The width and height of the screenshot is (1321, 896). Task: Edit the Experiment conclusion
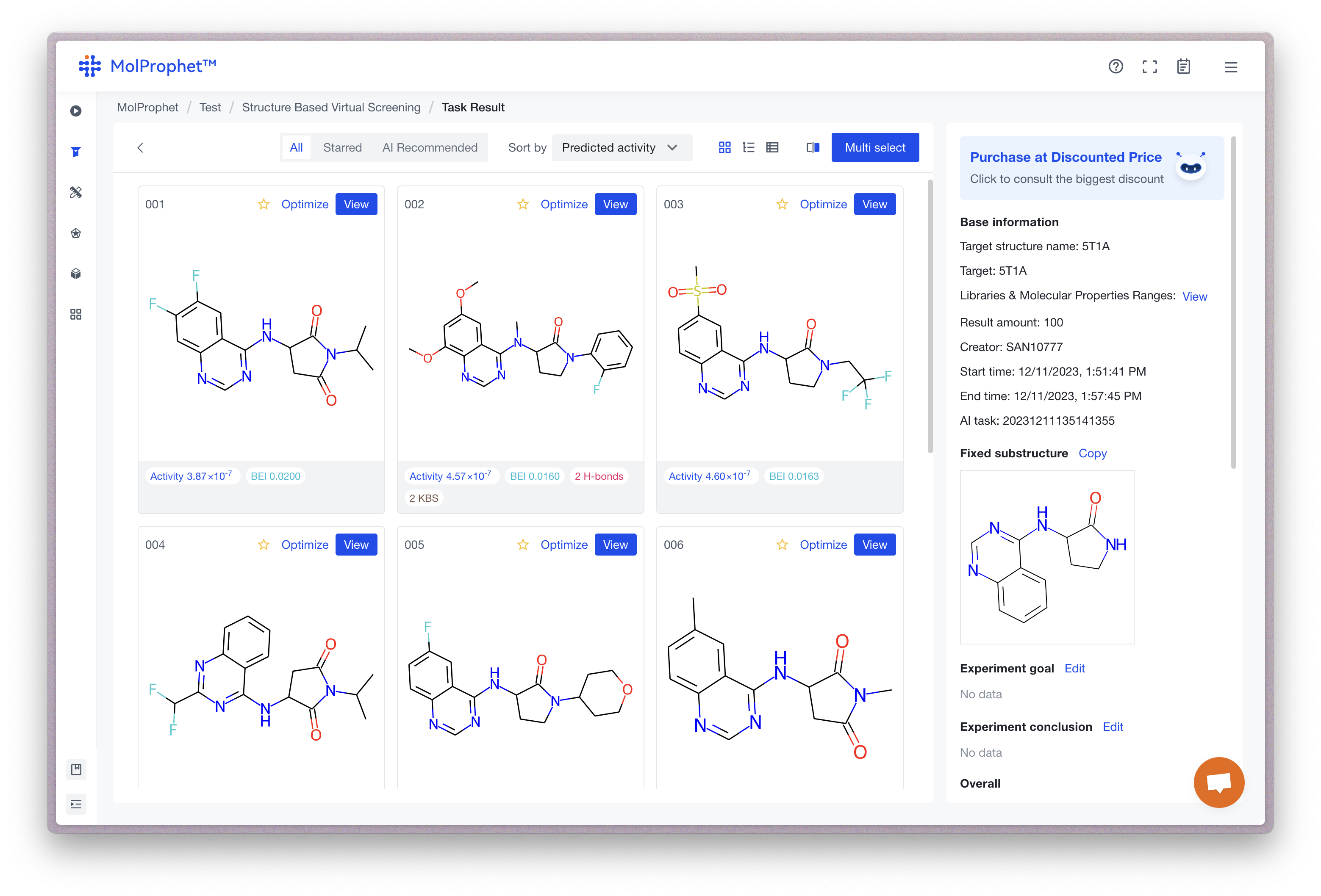[x=1113, y=727]
